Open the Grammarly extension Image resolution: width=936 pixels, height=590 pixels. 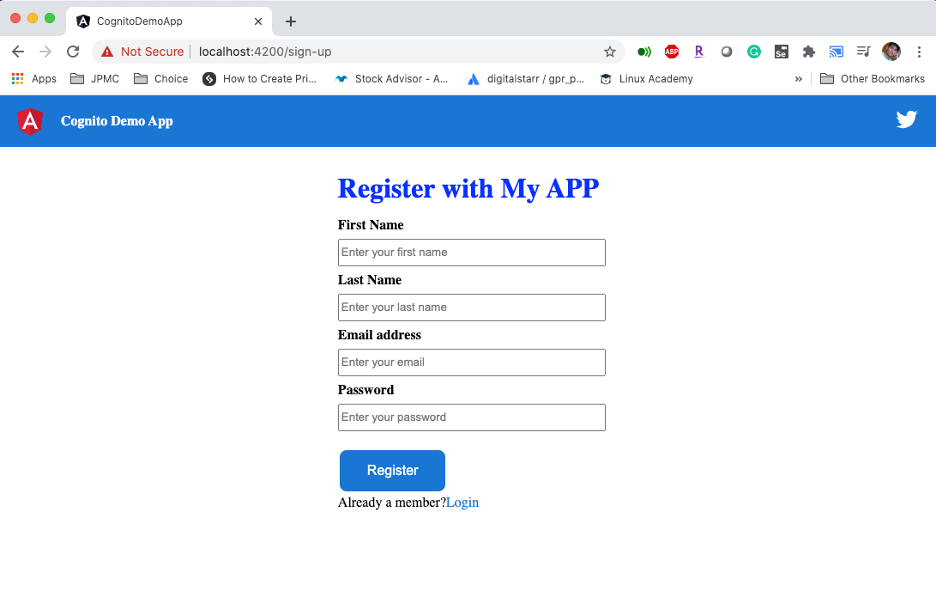pyautogui.click(x=753, y=51)
